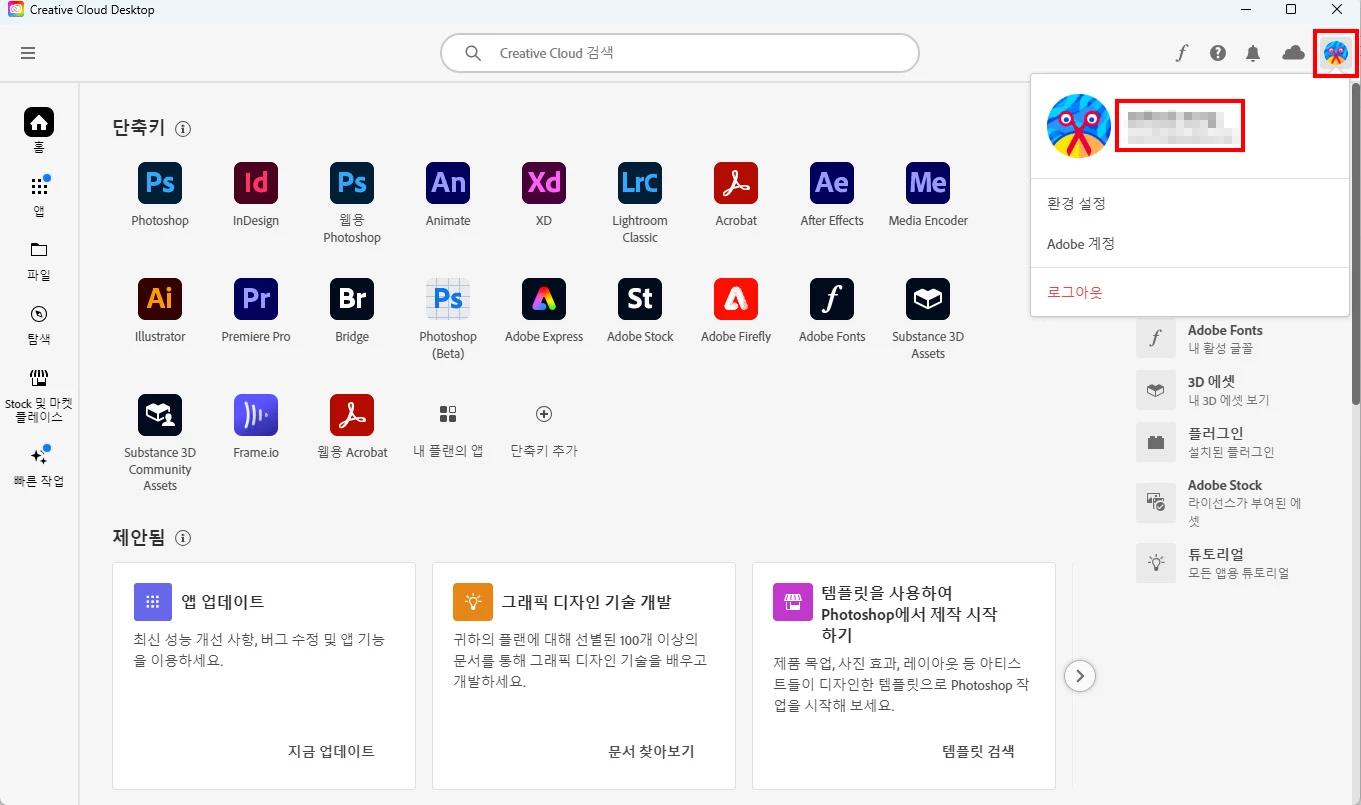Image resolution: width=1361 pixels, height=805 pixels.
Task: Open Substance 3D Assets icon
Action: 928,299
